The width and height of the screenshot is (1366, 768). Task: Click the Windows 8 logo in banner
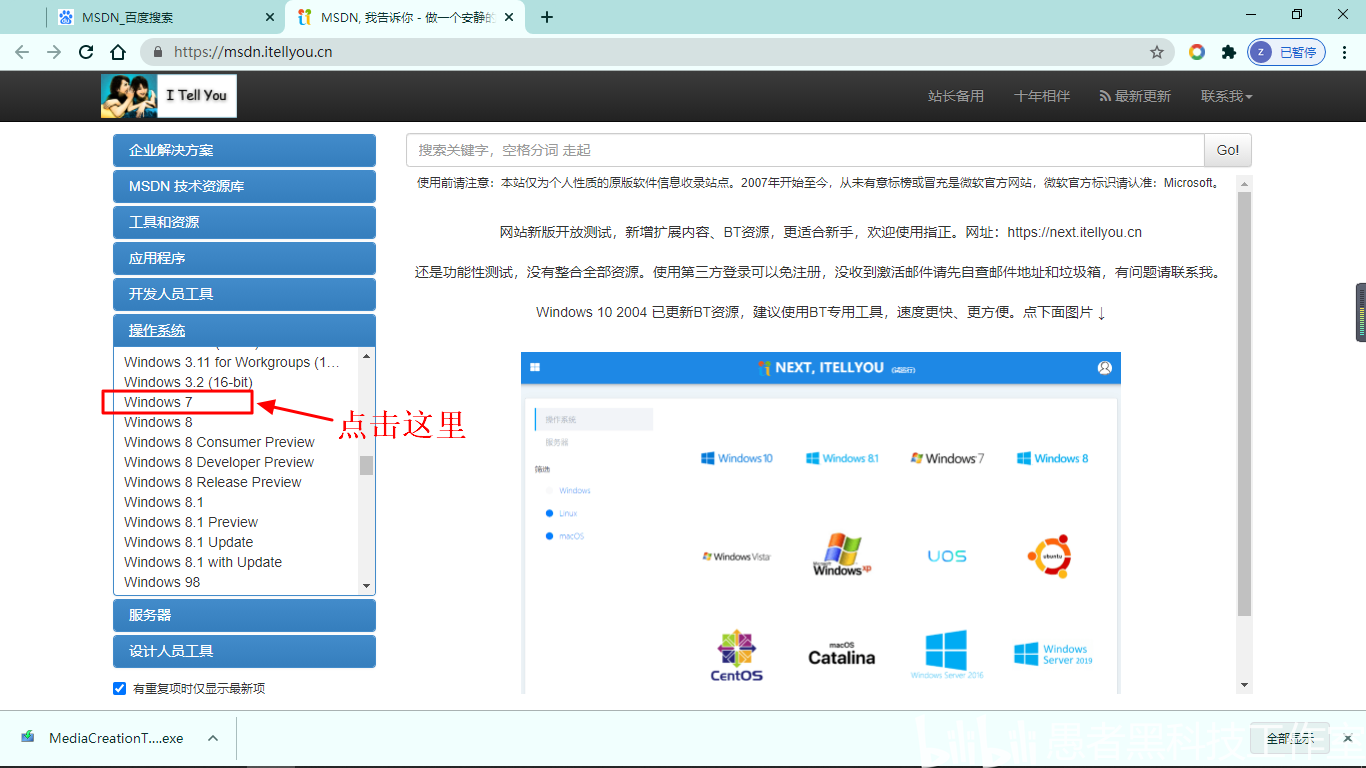click(x=1053, y=458)
